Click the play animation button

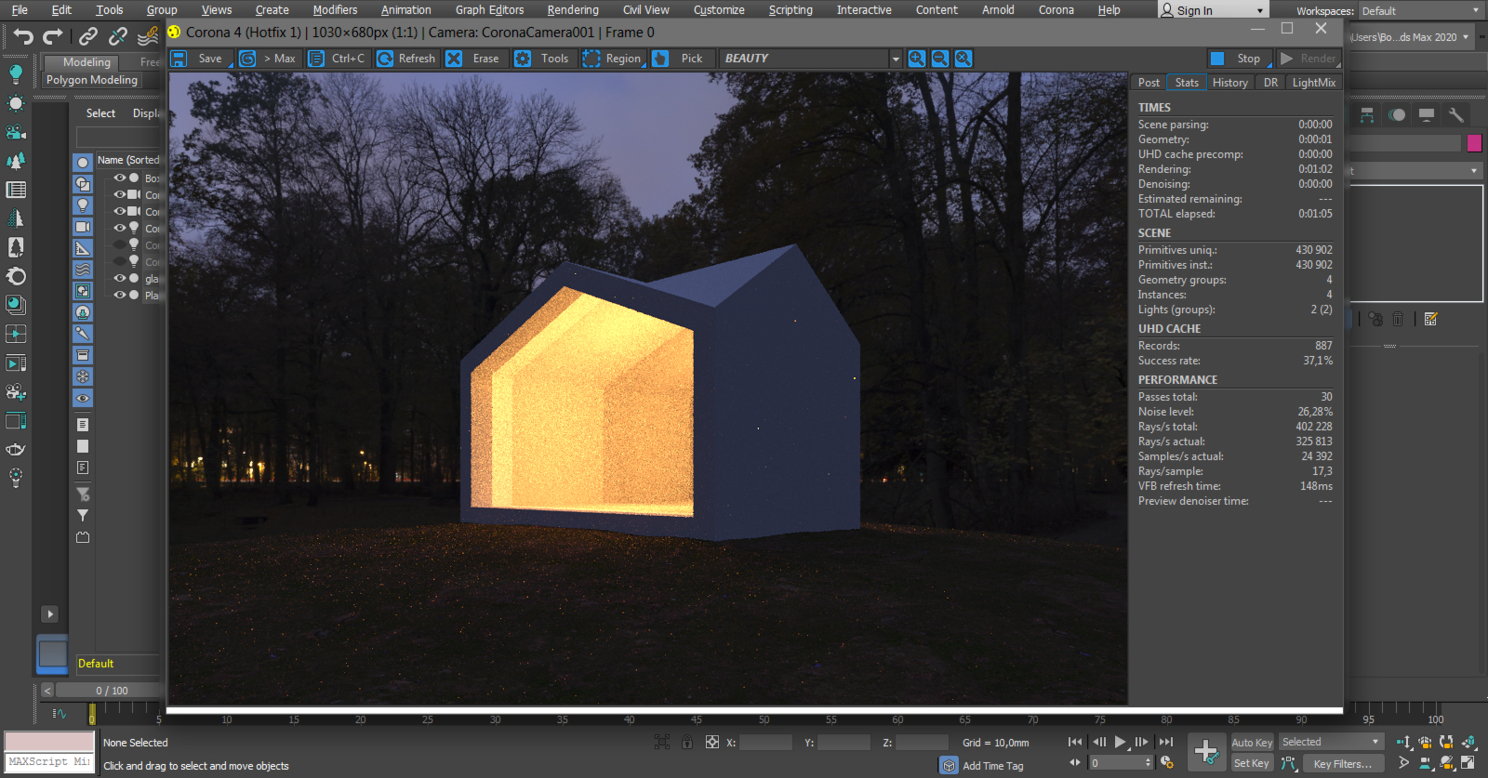coord(1120,742)
